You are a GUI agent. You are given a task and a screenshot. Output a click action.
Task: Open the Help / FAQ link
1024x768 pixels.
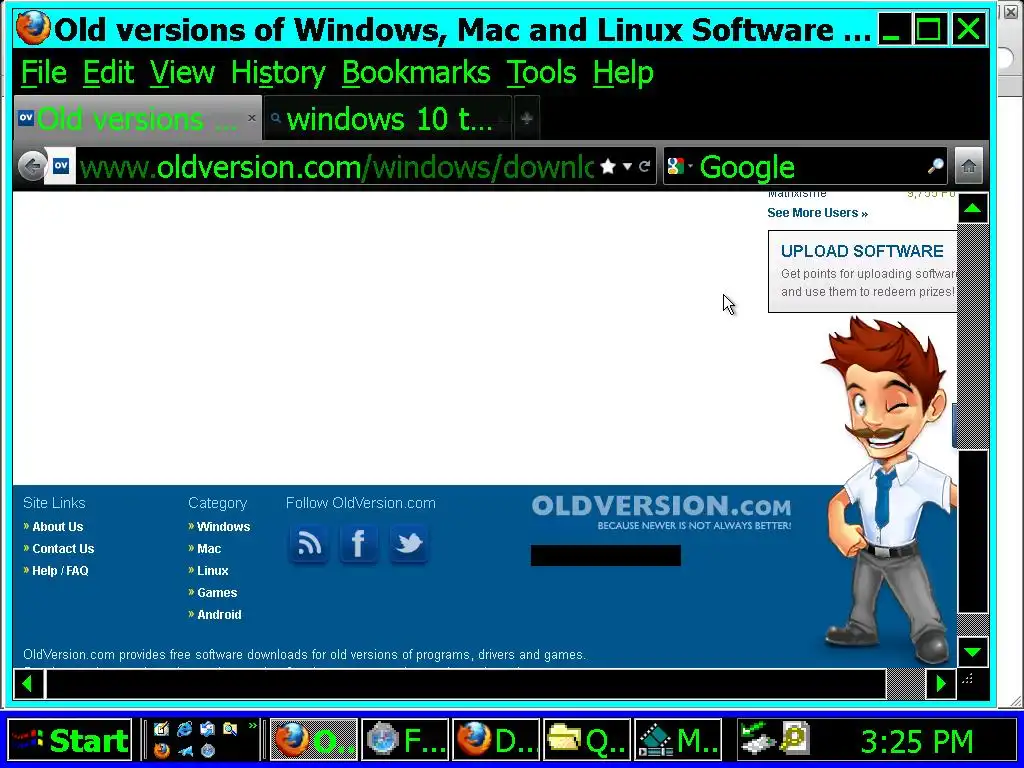coord(60,571)
